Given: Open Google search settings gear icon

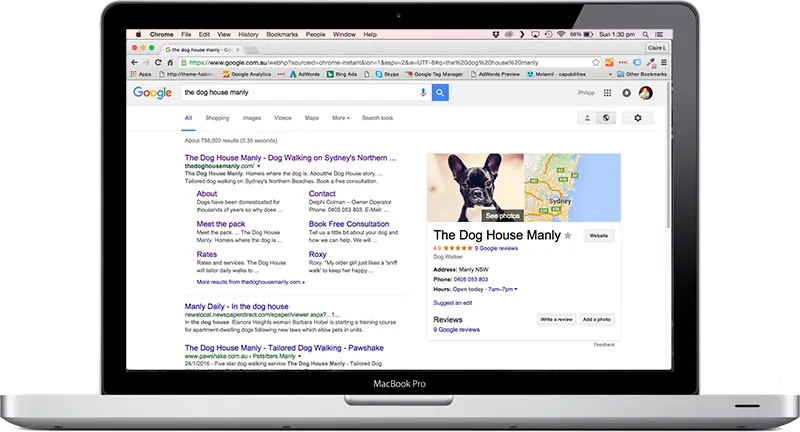Looking at the screenshot, I should pos(638,118).
